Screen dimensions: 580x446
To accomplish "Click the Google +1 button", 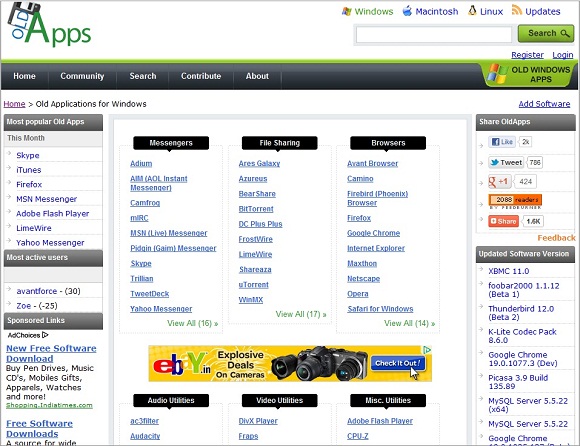I will pyautogui.click(x=499, y=182).
